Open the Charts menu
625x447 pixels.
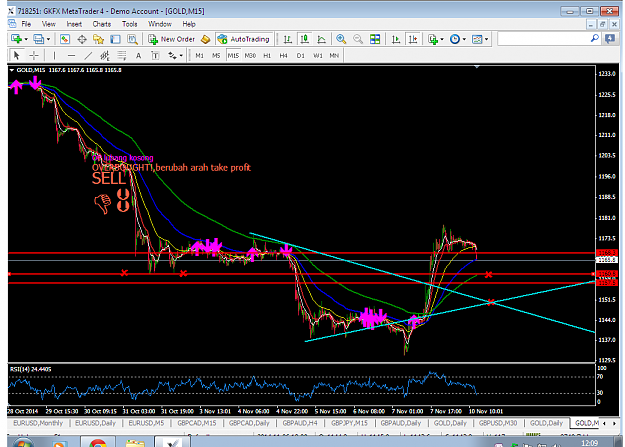[102, 24]
